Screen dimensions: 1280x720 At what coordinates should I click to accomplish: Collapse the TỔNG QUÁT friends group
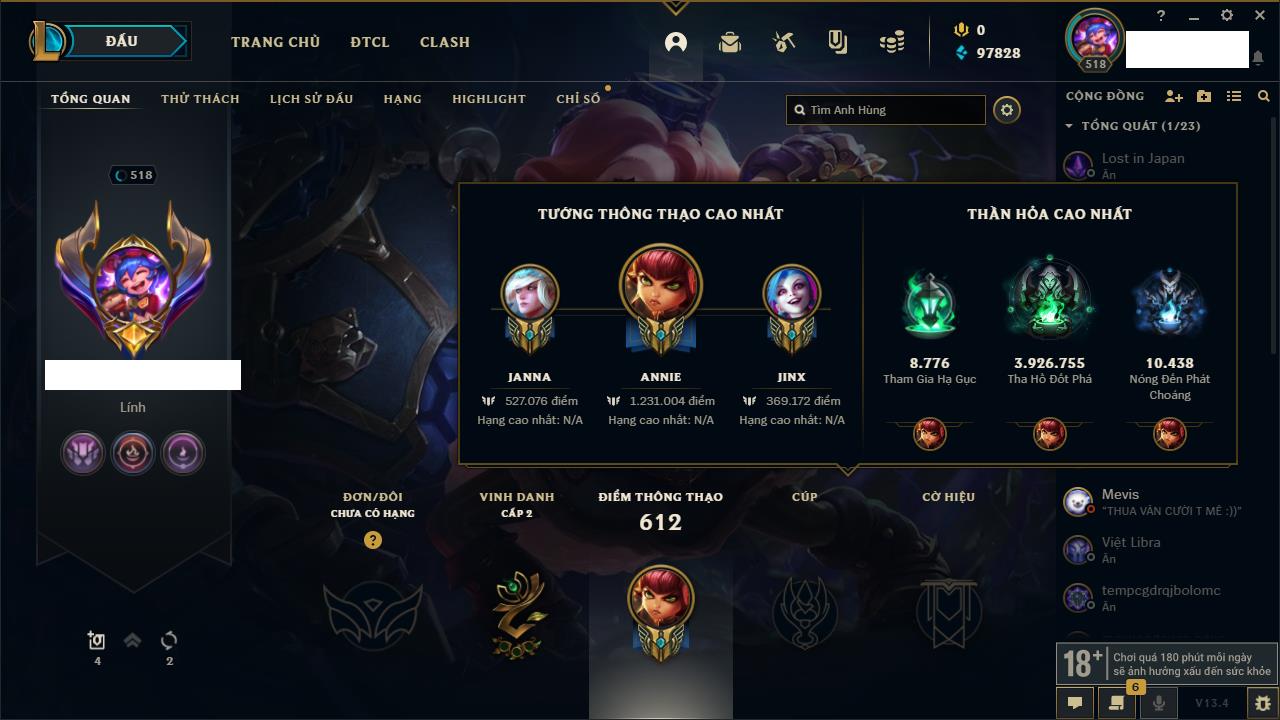pos(1069,126)
